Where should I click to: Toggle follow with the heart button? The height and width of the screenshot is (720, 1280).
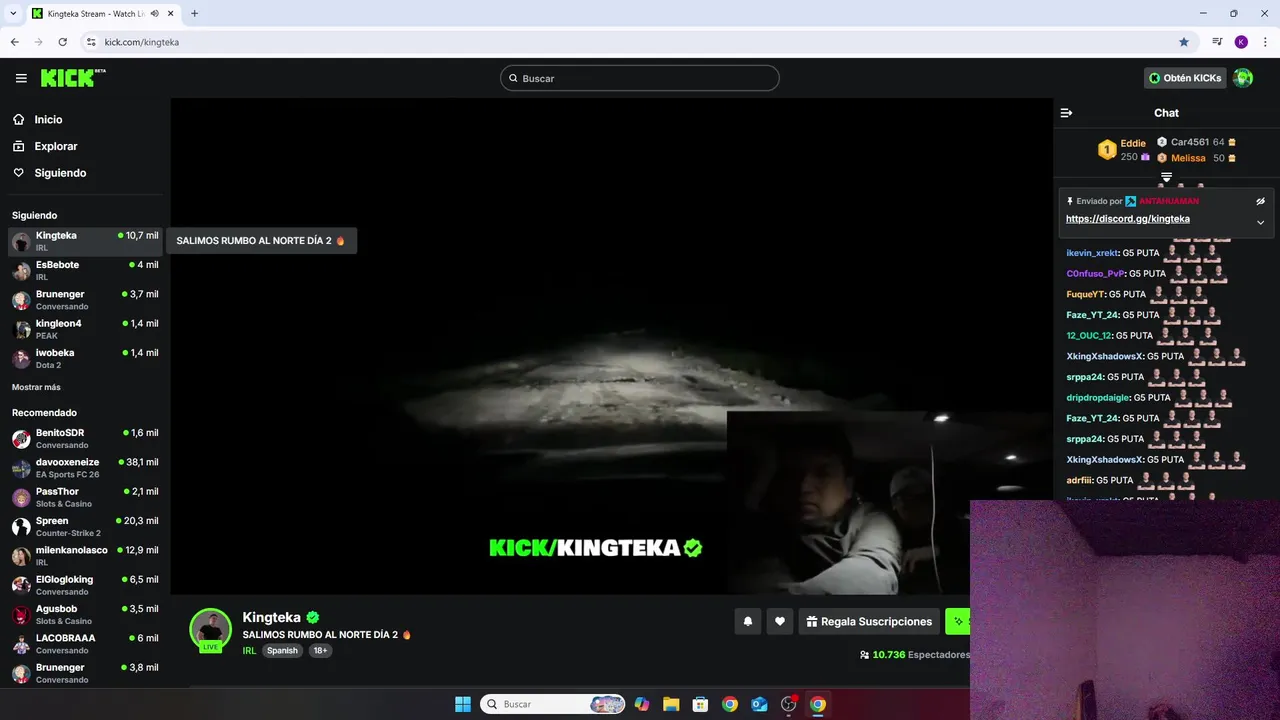pos(780,621)
